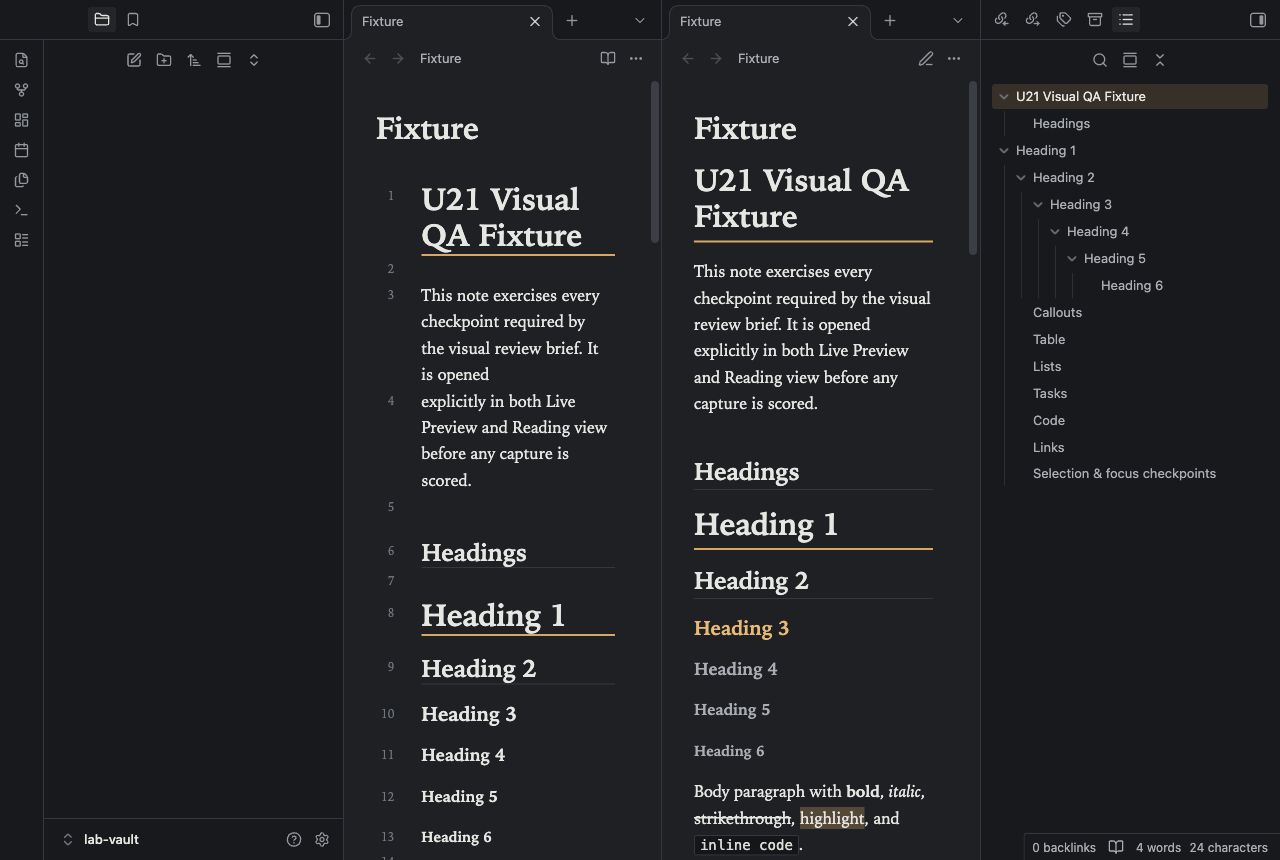Image resolution: width=1280 pixels, height=860 pixels.
Task: Click the 24 characters status bar count
Action: point(1229,847)
